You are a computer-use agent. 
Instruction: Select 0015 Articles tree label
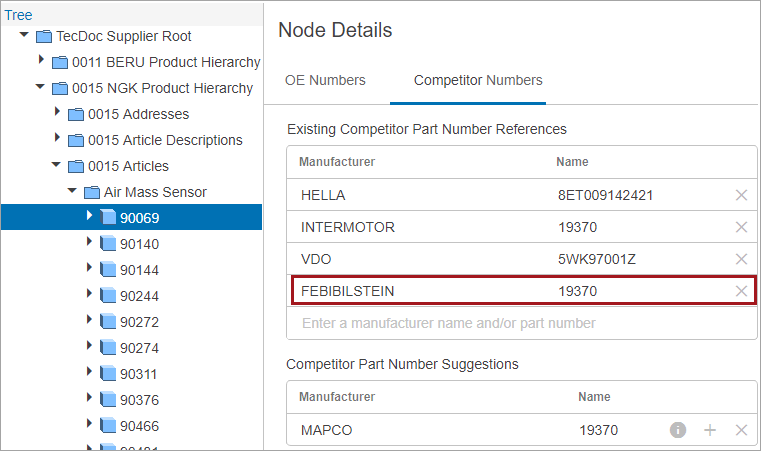point(129,166)
